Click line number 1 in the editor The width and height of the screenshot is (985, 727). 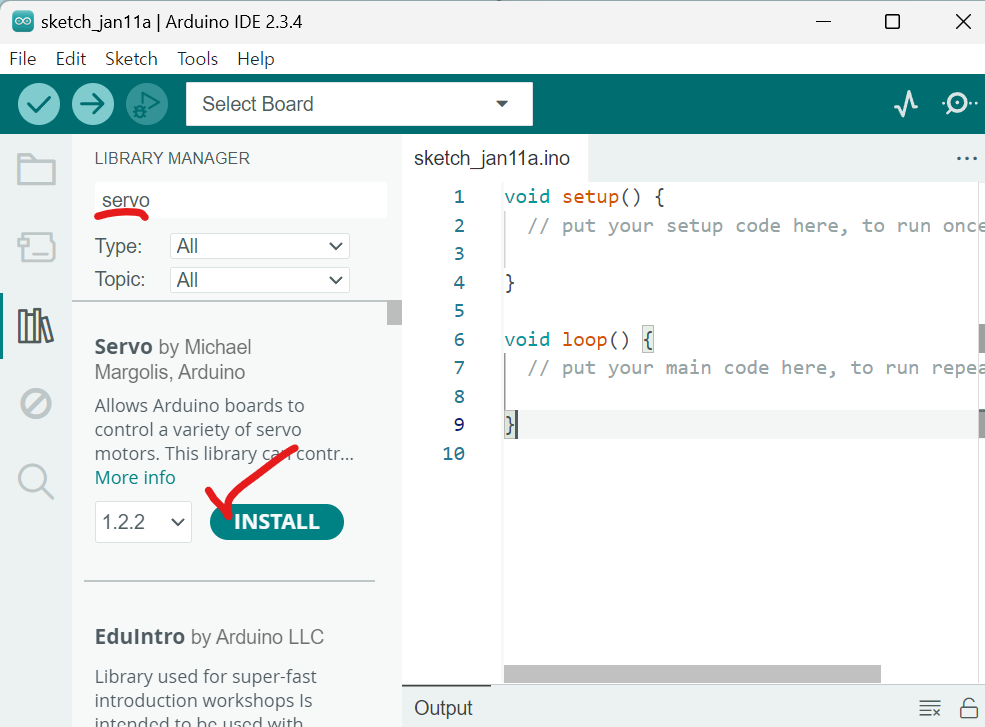(x=459, y=197)
